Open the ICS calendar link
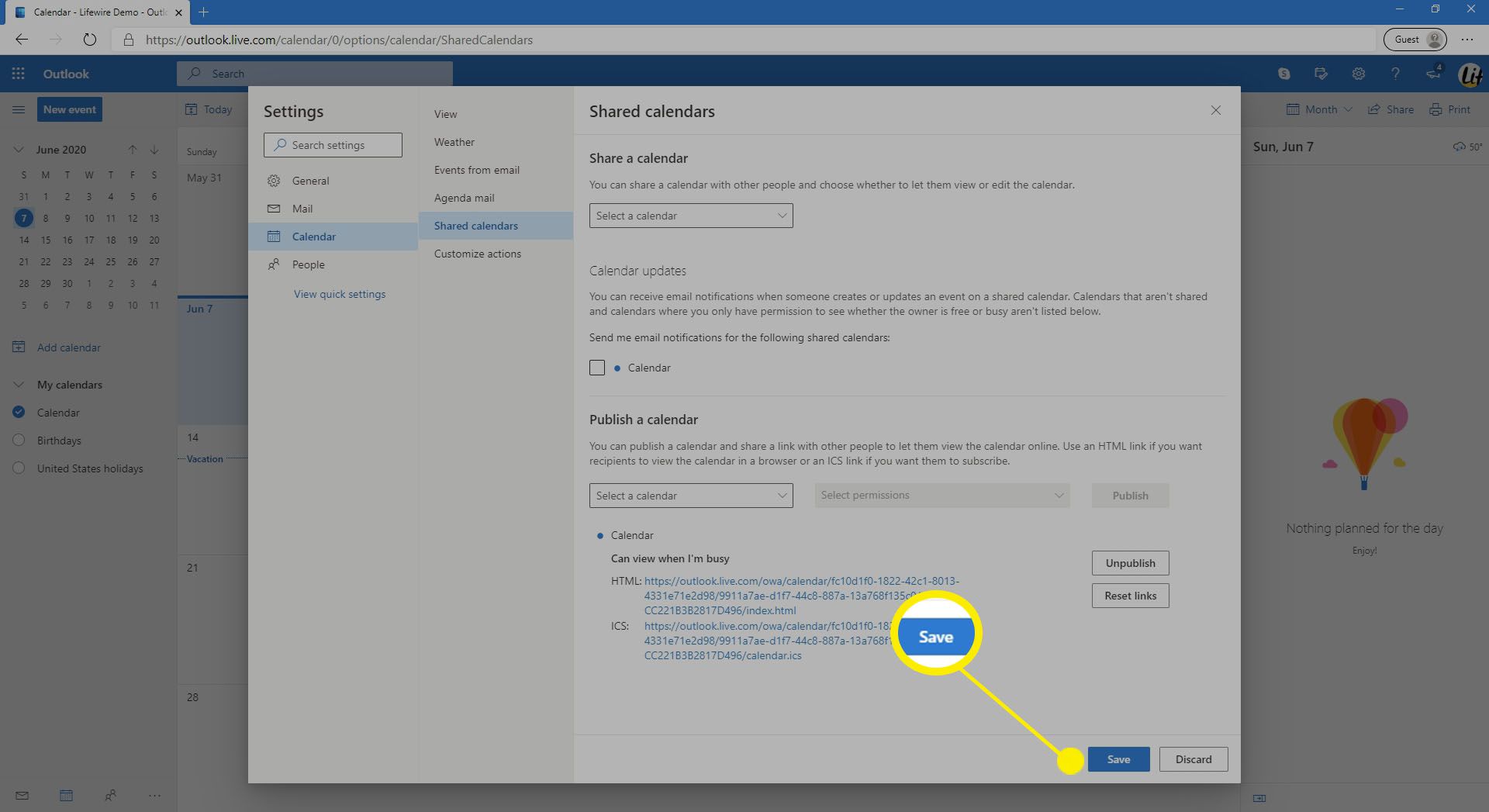The height and width of the screenshot is (812, 1489). (x=769, y=641)
